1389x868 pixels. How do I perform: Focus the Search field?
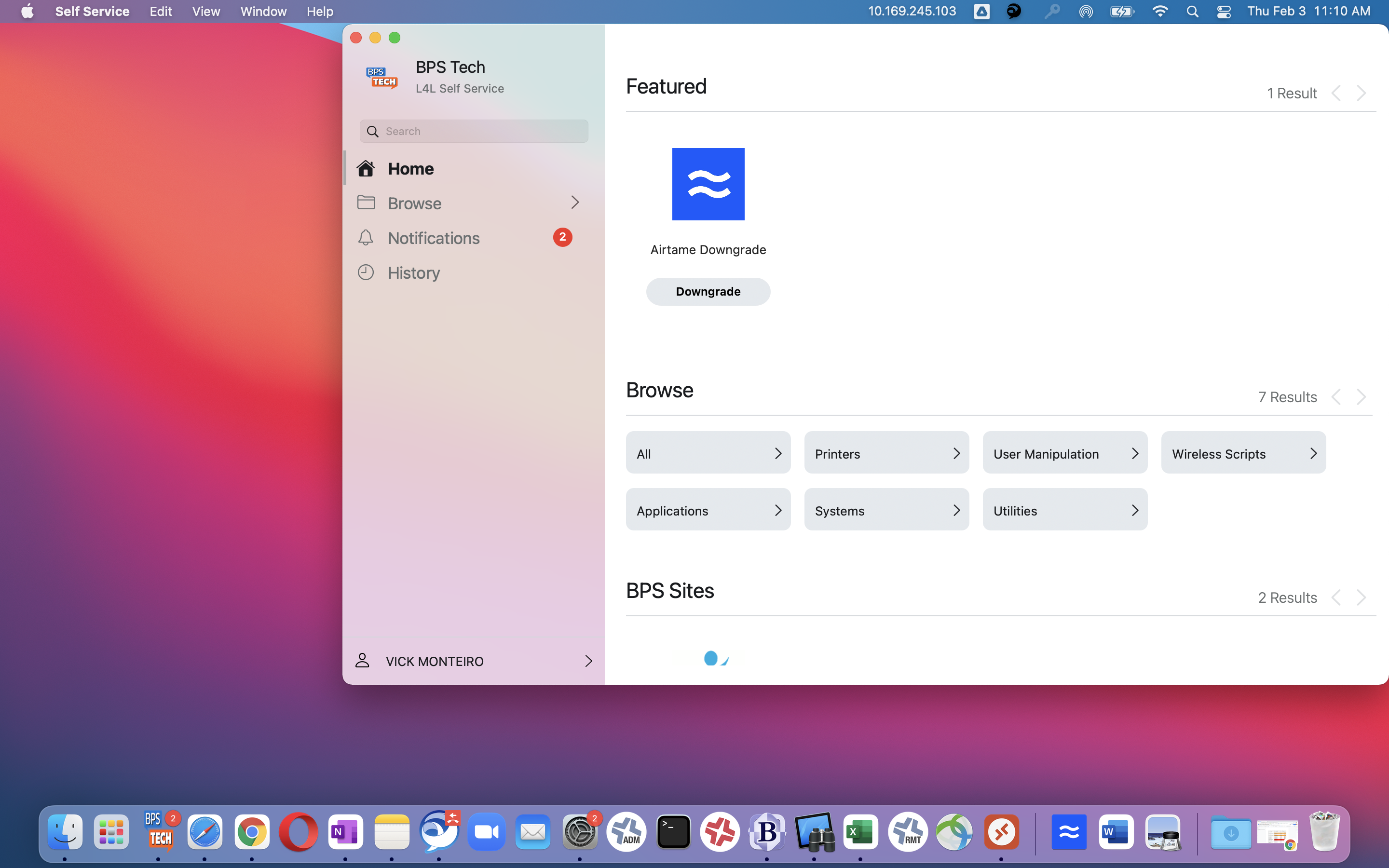coord(474,132)
